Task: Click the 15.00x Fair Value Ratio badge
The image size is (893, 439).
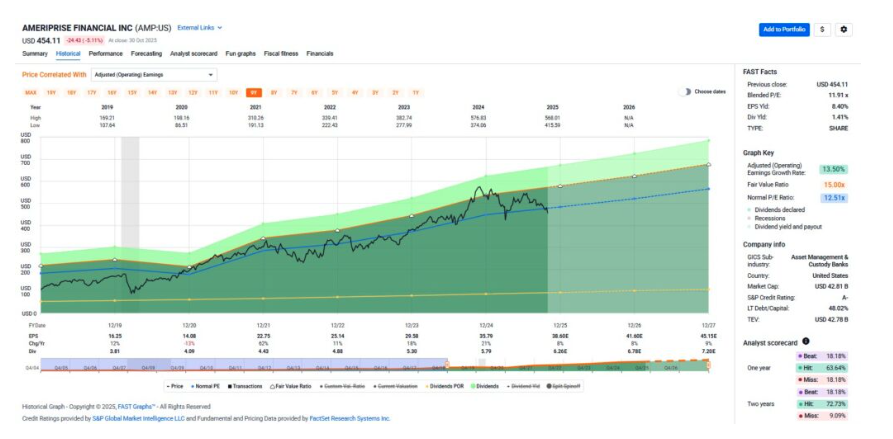Action: click(834, 184)
